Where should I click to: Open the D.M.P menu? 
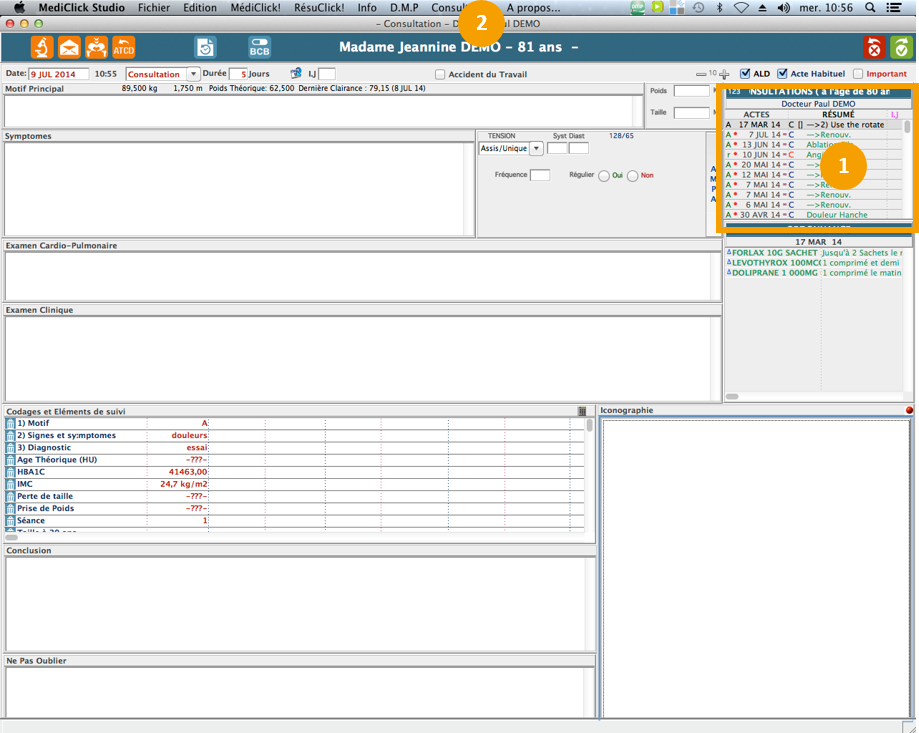tap(406, 7)
